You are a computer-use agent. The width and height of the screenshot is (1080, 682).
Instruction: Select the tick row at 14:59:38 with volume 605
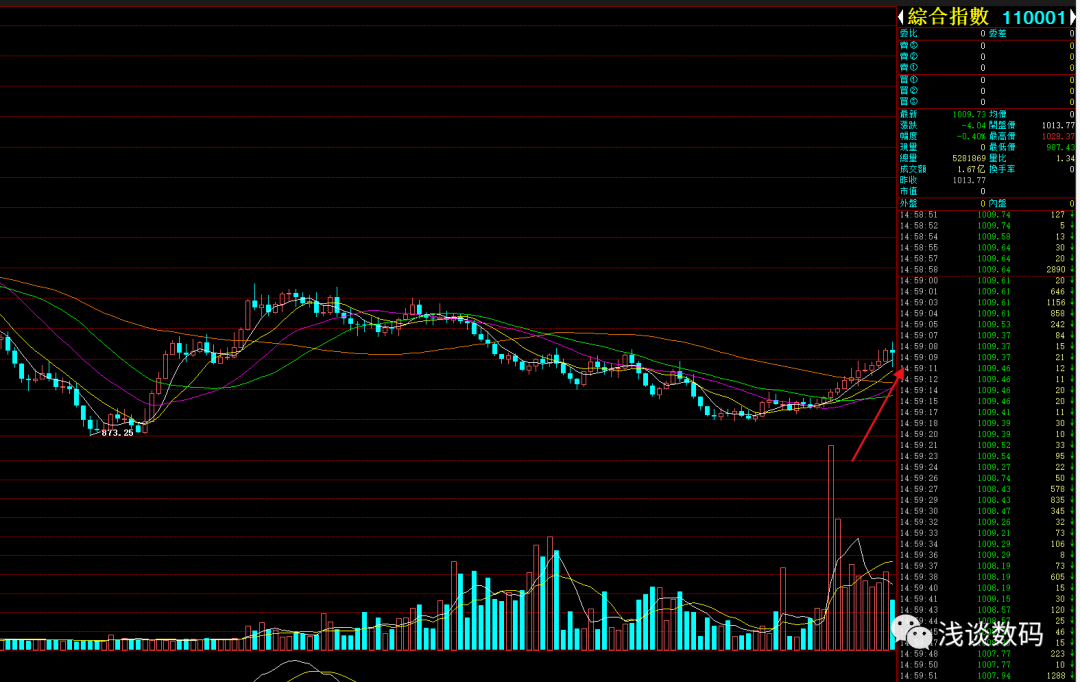click(x=986, y=577)
